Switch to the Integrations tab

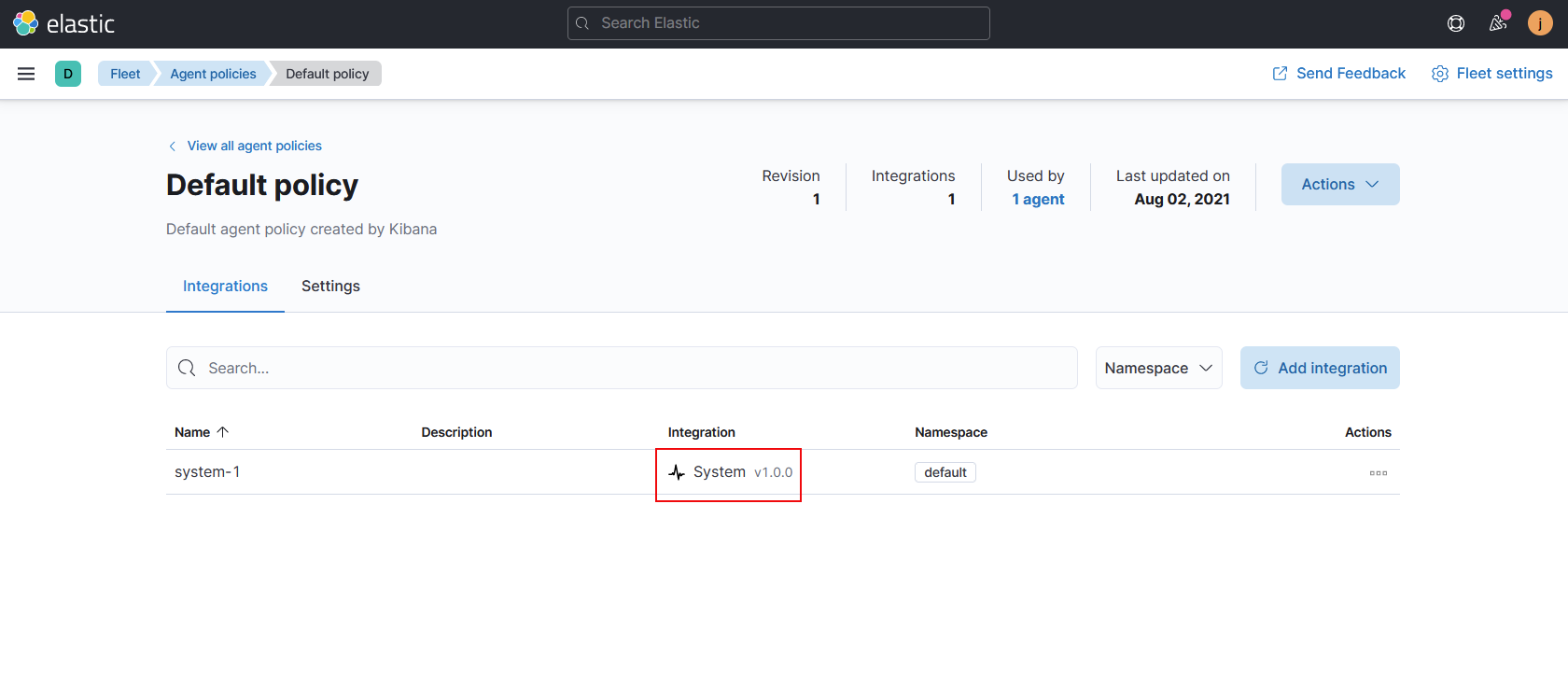[225, 287]
